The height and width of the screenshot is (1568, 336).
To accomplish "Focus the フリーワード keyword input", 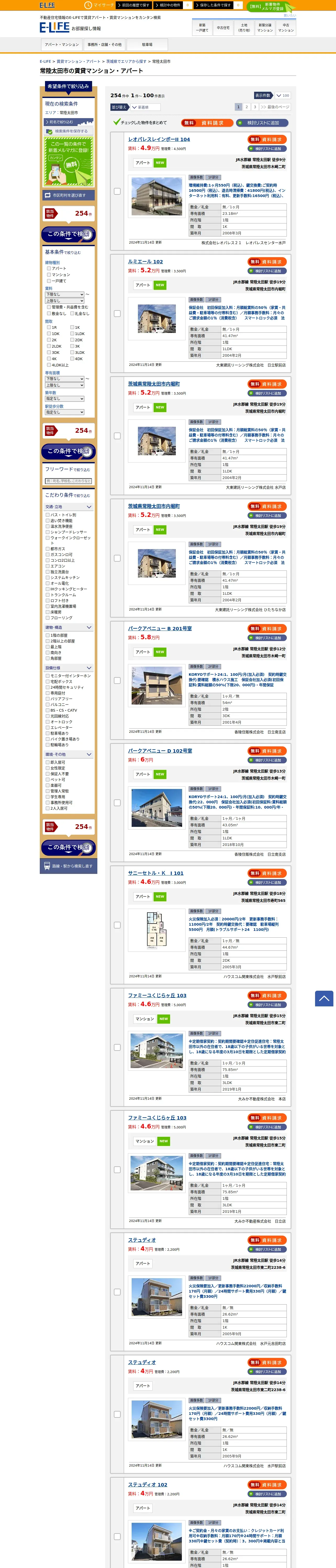I will (x=68, y=481).
